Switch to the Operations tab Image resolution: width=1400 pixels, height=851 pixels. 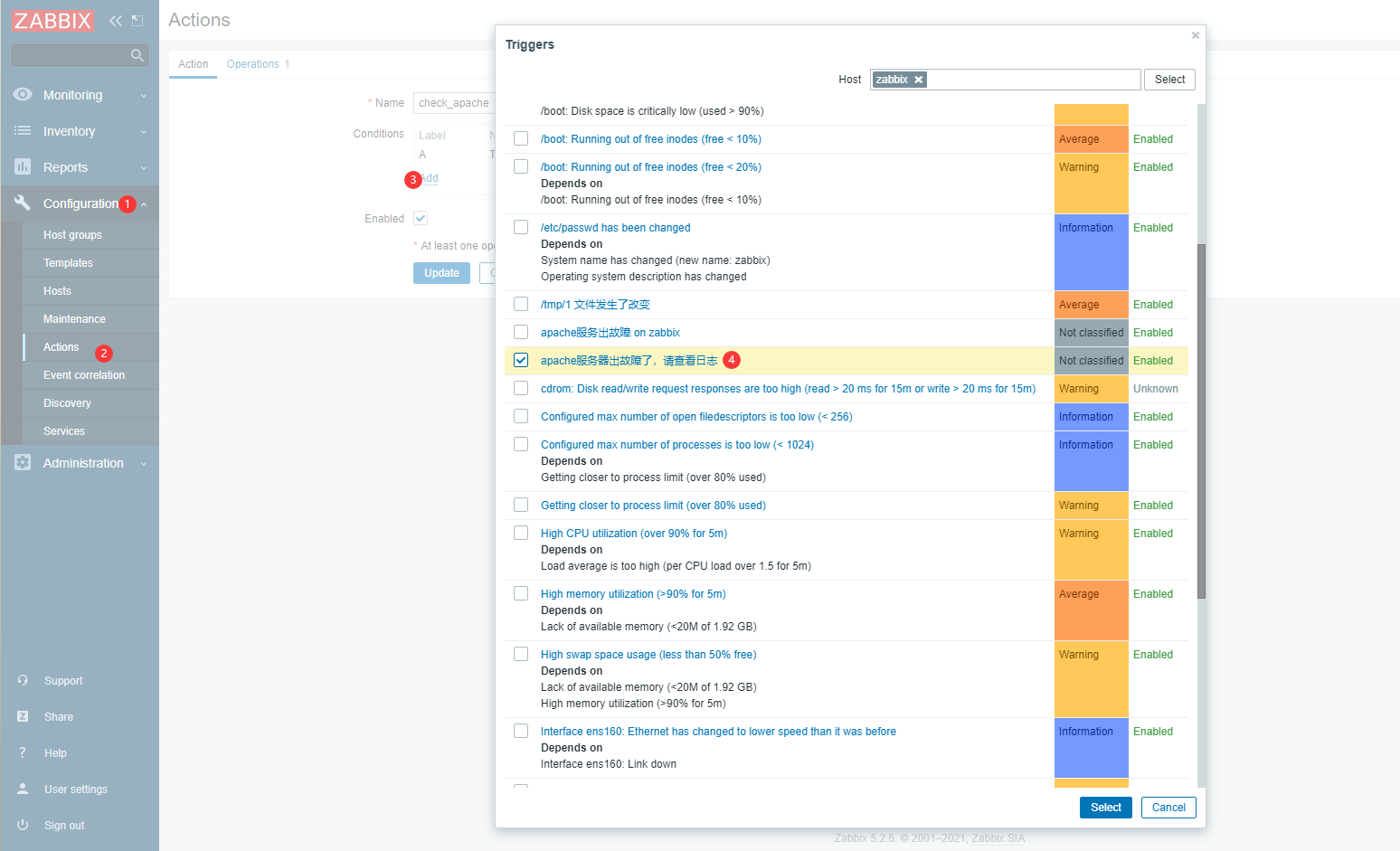click(x=258, y=64)
